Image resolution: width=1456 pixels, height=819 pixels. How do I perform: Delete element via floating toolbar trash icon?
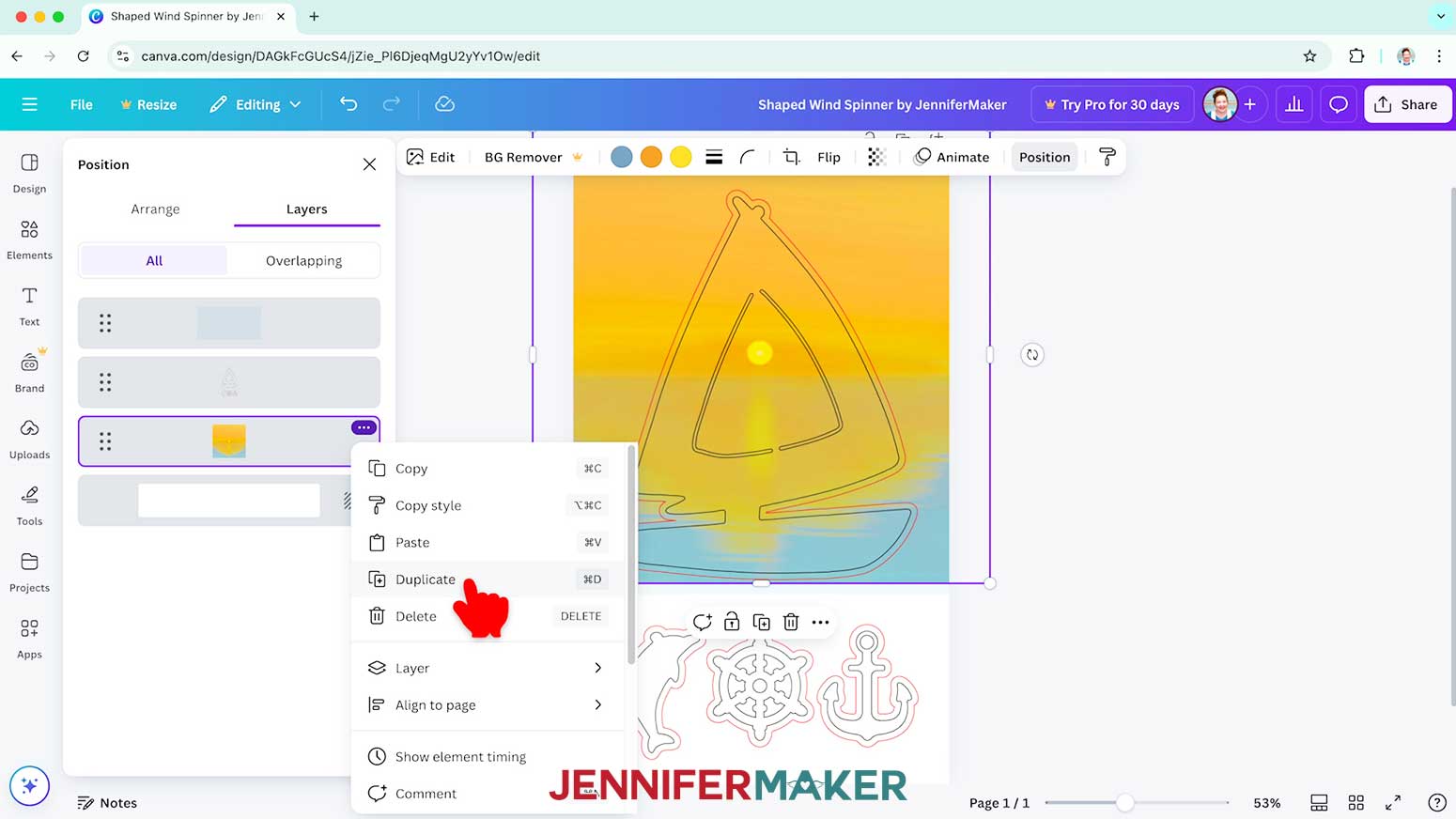[x=791, y=622]
